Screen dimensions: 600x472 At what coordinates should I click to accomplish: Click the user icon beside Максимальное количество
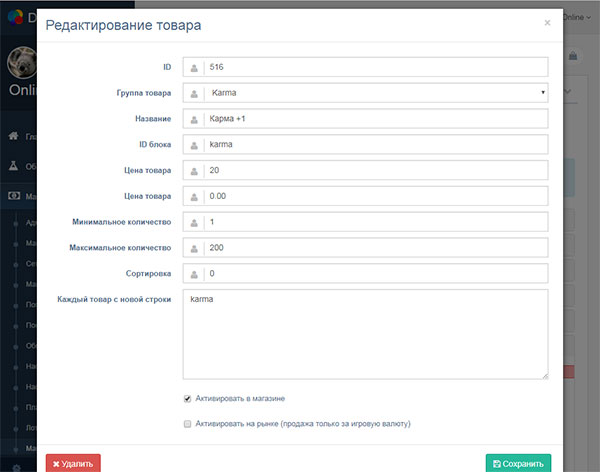click(x=193, y=248)
